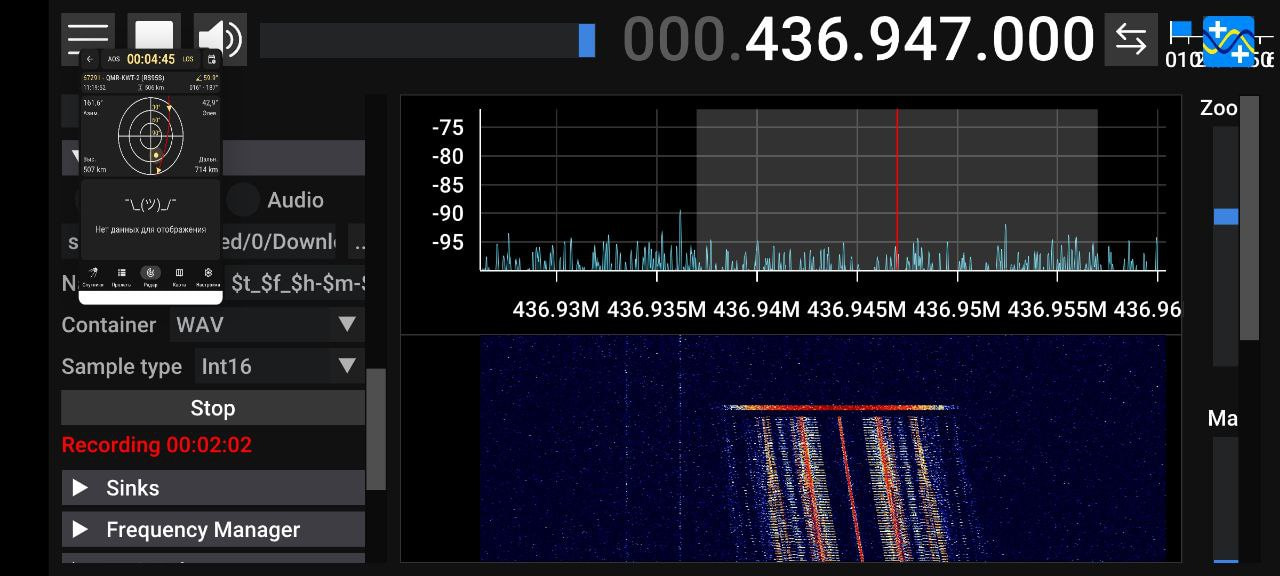1280x576 pixels.
Task: Tap back arrow in satellite tracker overlay
Action: (90, 60)
